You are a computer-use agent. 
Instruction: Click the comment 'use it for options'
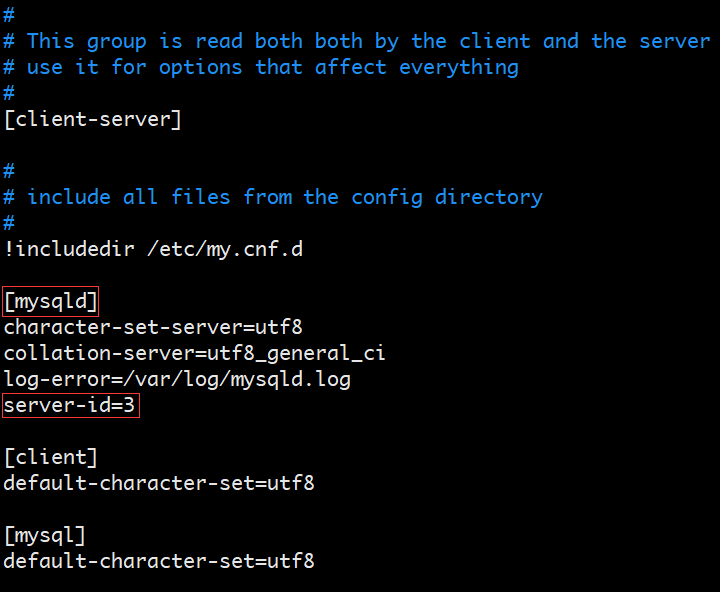point(134,68)
